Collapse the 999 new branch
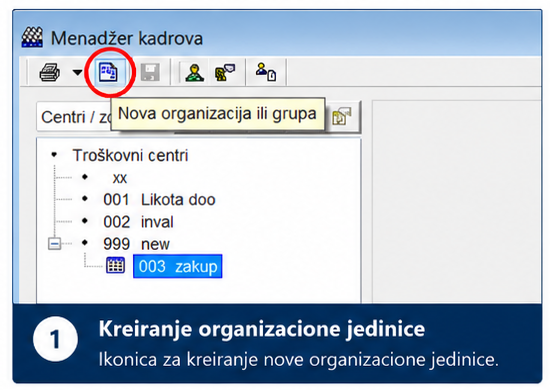 tap(54, 243)
